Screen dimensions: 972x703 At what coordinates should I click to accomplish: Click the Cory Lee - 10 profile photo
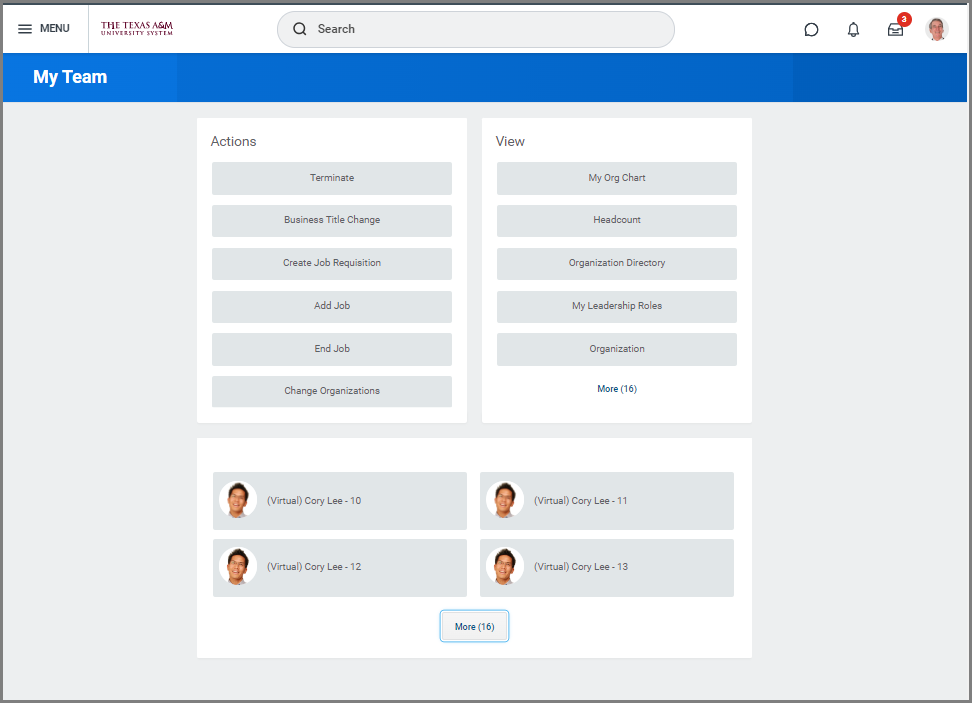[x=238, y=500]
